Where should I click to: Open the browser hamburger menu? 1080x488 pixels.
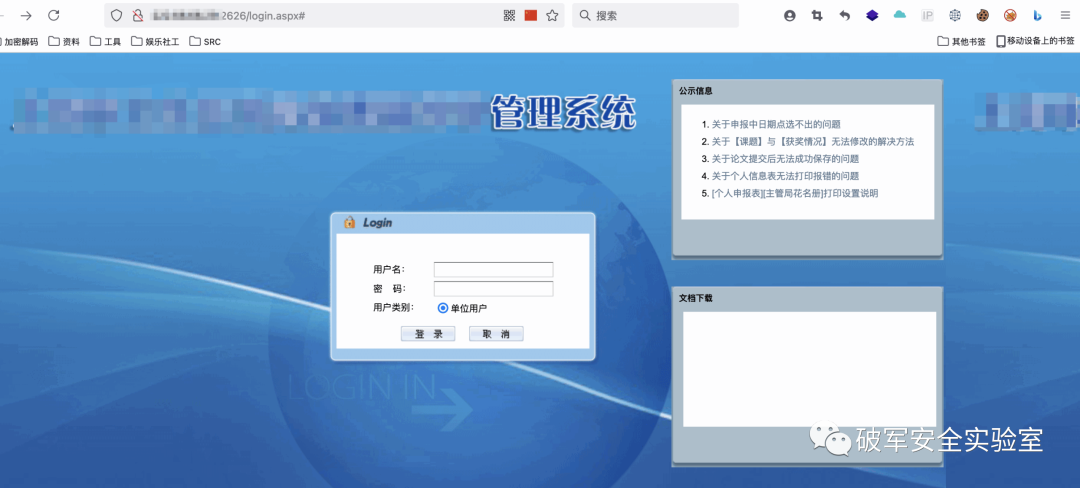pos(1065,16)
